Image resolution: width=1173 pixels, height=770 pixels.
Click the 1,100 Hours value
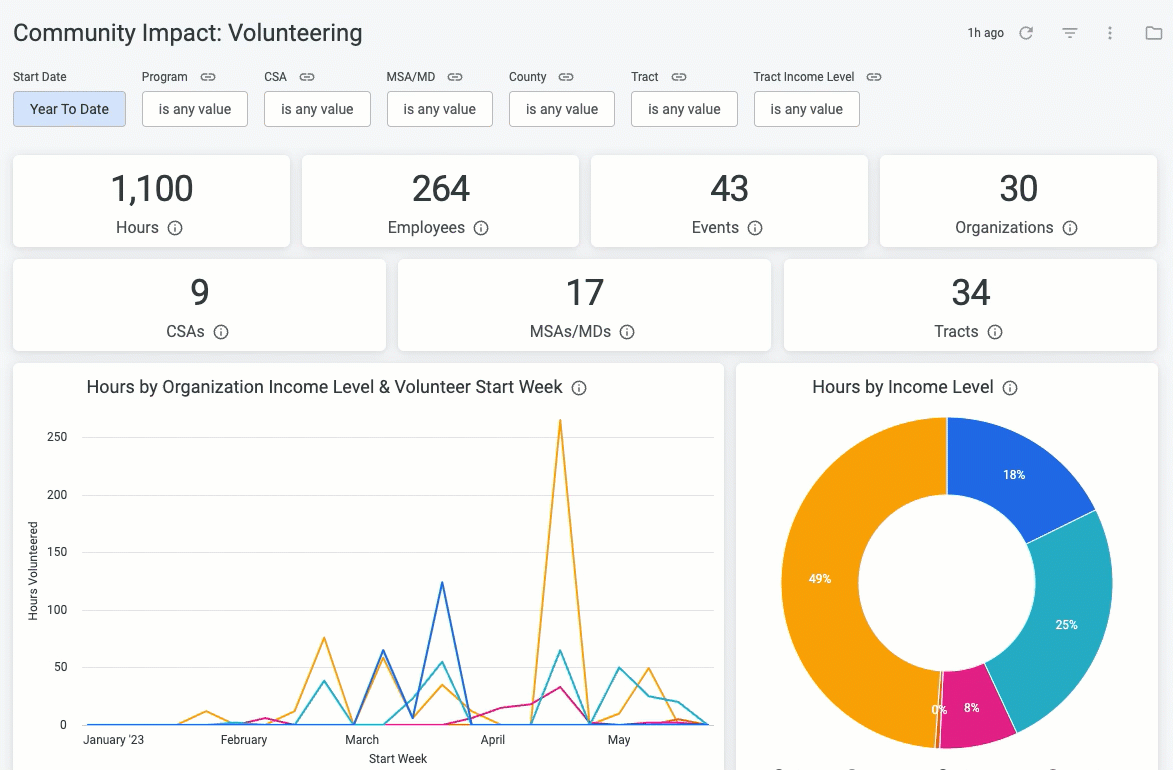(x=152, y=189)
